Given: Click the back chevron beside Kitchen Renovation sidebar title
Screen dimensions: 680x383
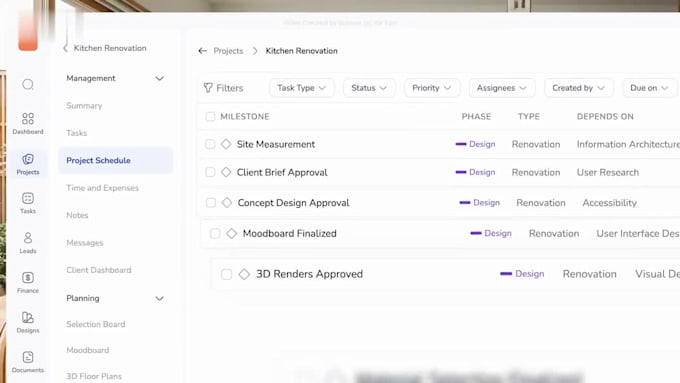Looking at the screenshot, I should (65, 48).
